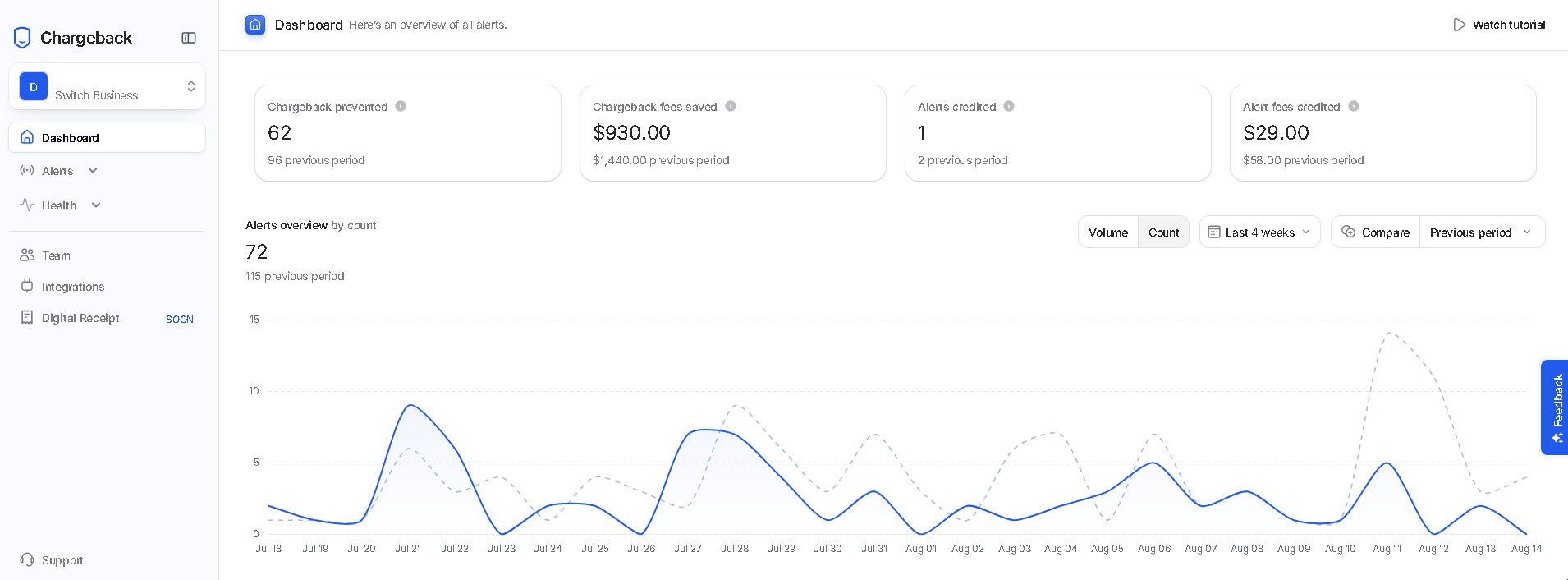Click the 115 previous period text
The width and height of the screenshot is (1568, 580).
click(x=295, y=276)
